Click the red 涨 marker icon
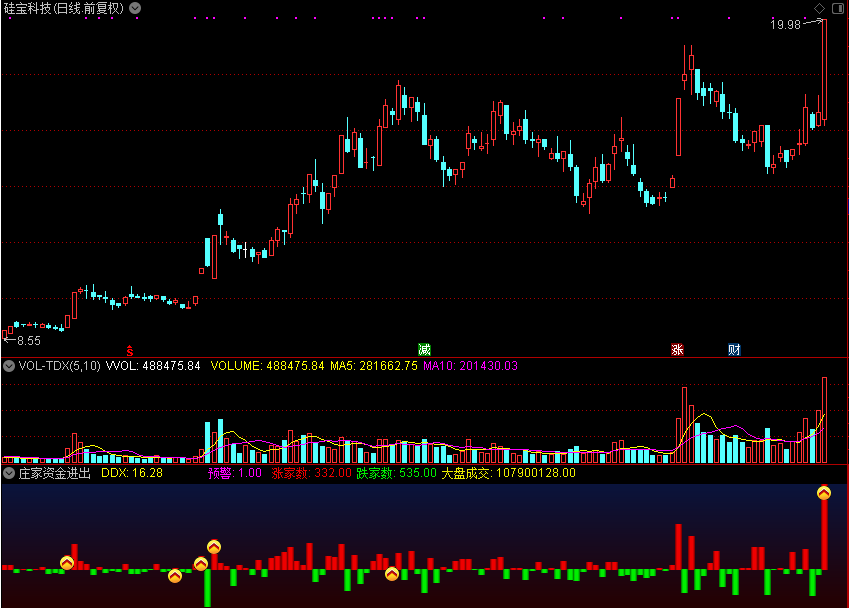The image size is (849, 608). pyautogui.click(x=677, y=349)
